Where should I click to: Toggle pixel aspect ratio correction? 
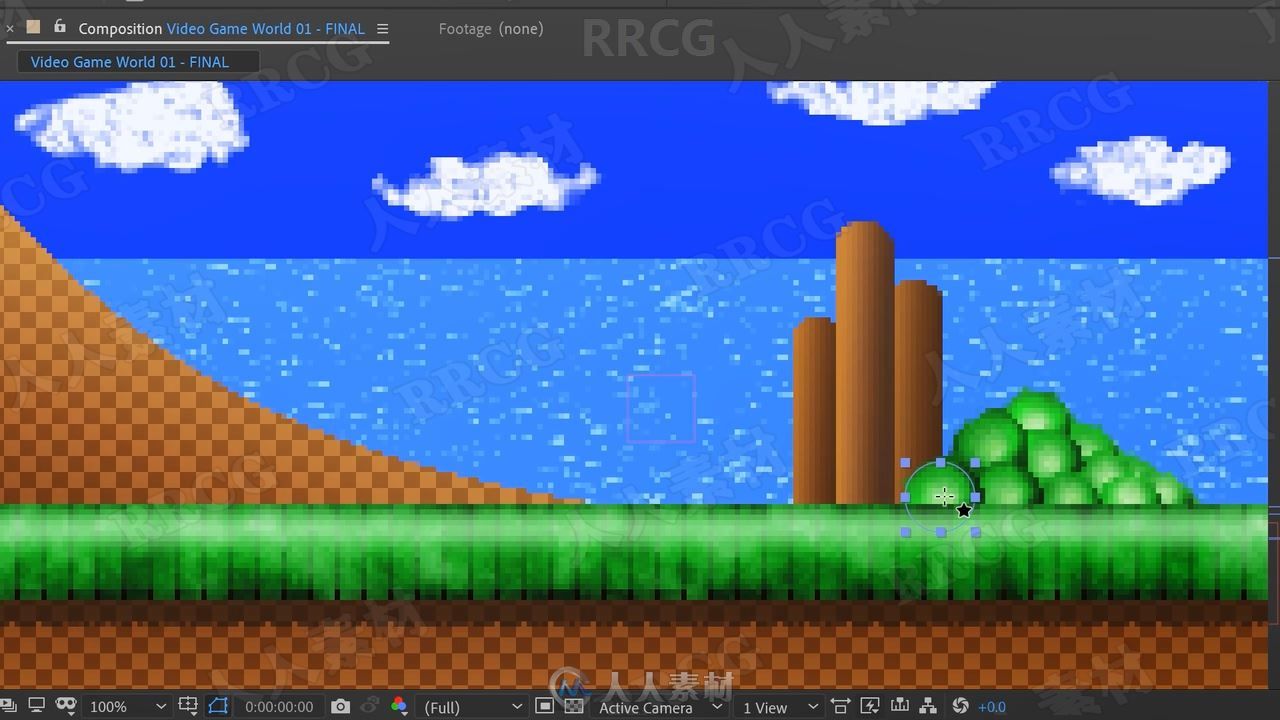pyautogui.click(x=840, y=706)
